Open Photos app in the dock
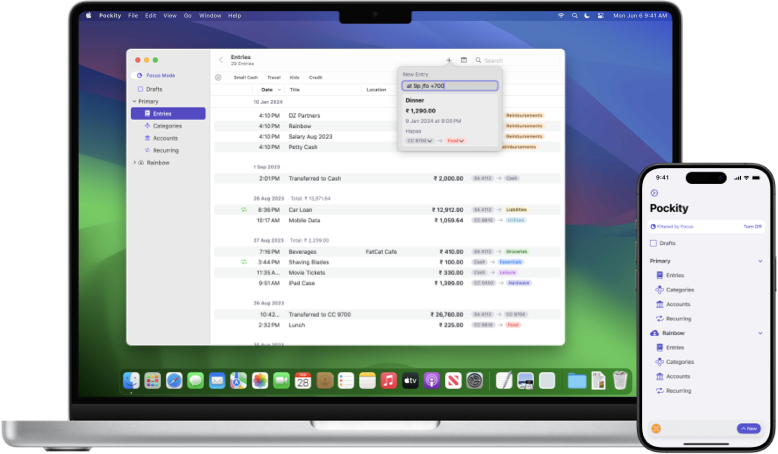The height and width of the screenshot is (454, 778). pyautogui.click(x=260, y=381)
